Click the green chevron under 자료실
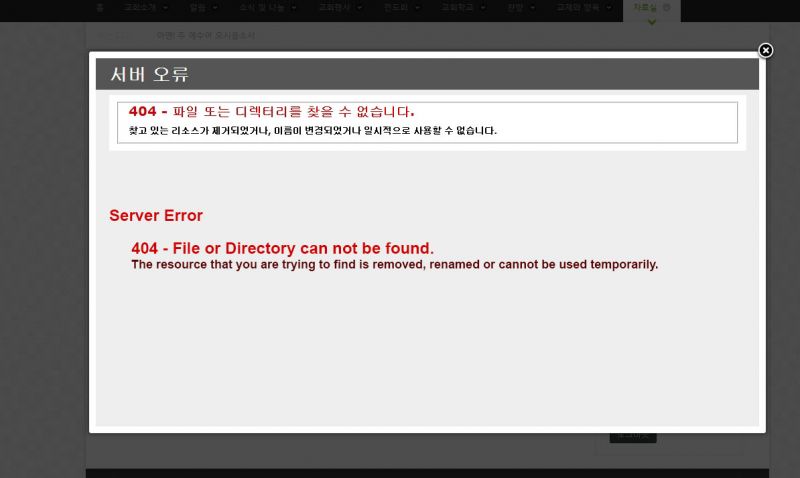 pyautogui.click(x=652, y=22)
